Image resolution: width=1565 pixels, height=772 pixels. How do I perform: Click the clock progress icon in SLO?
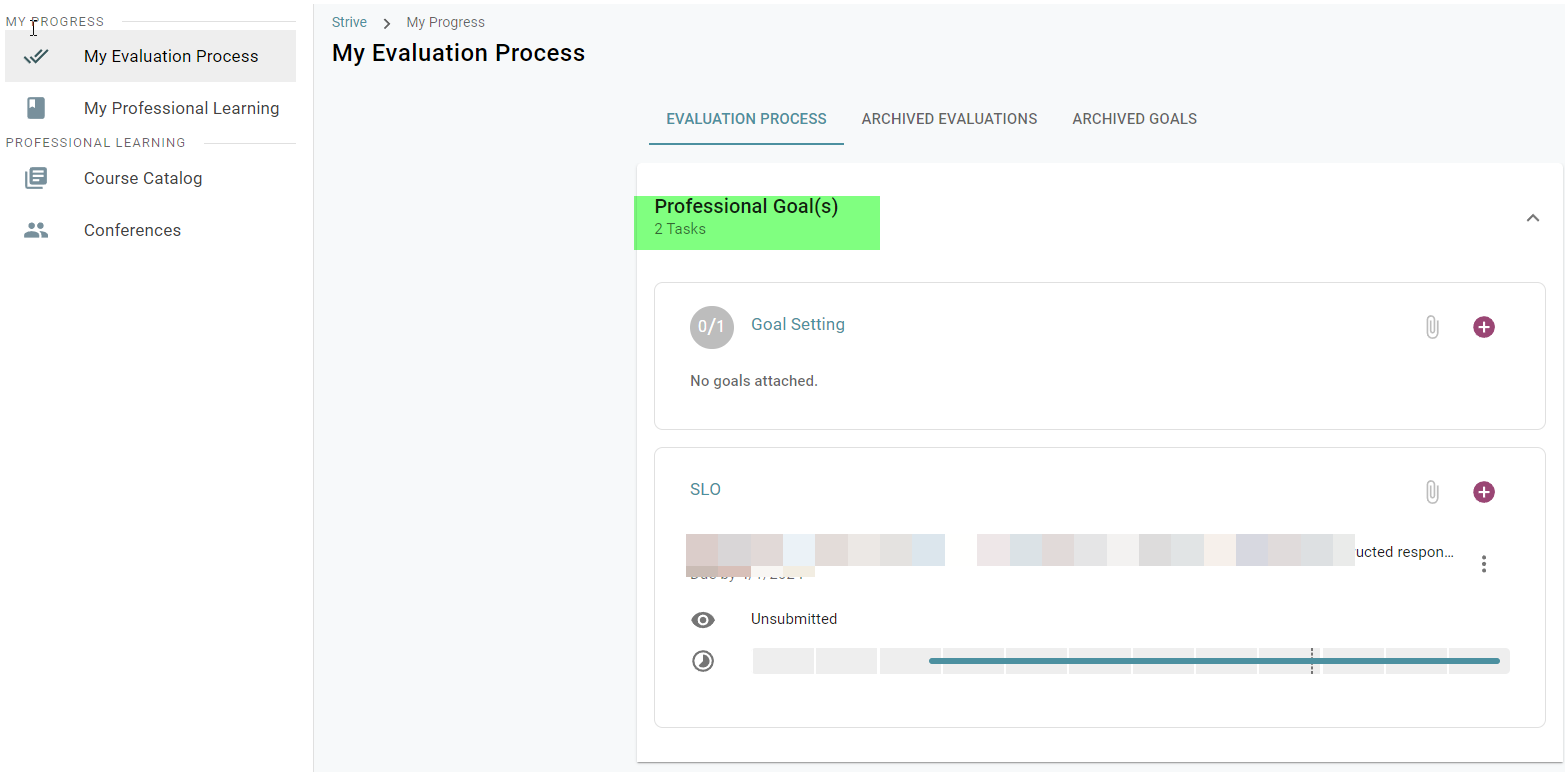703,661
